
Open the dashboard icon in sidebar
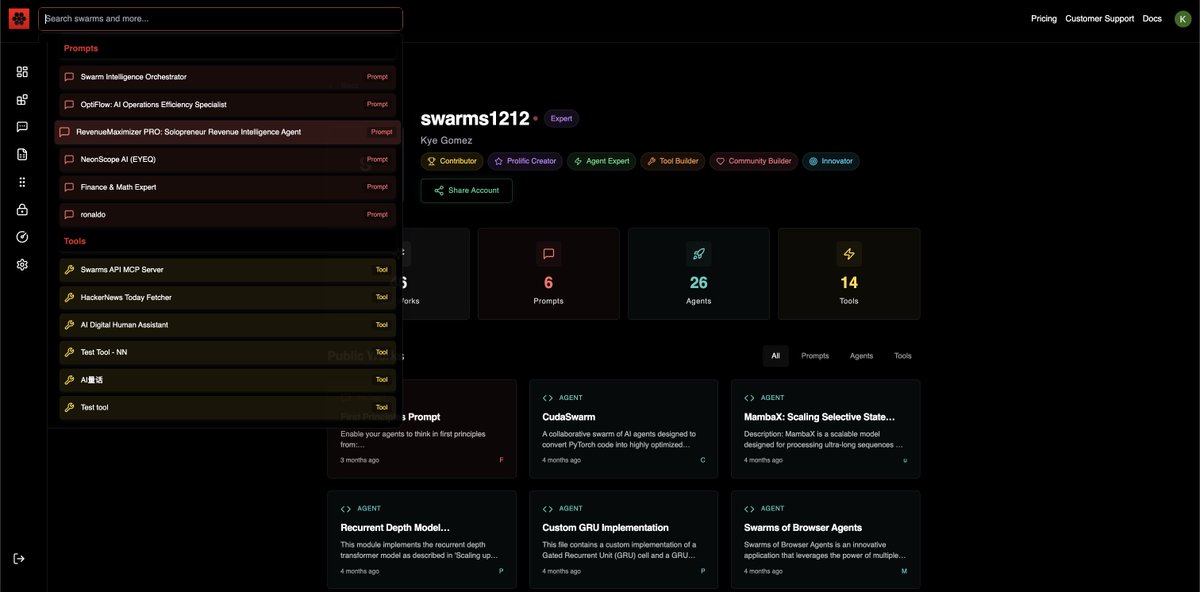(x=22, y=72)
